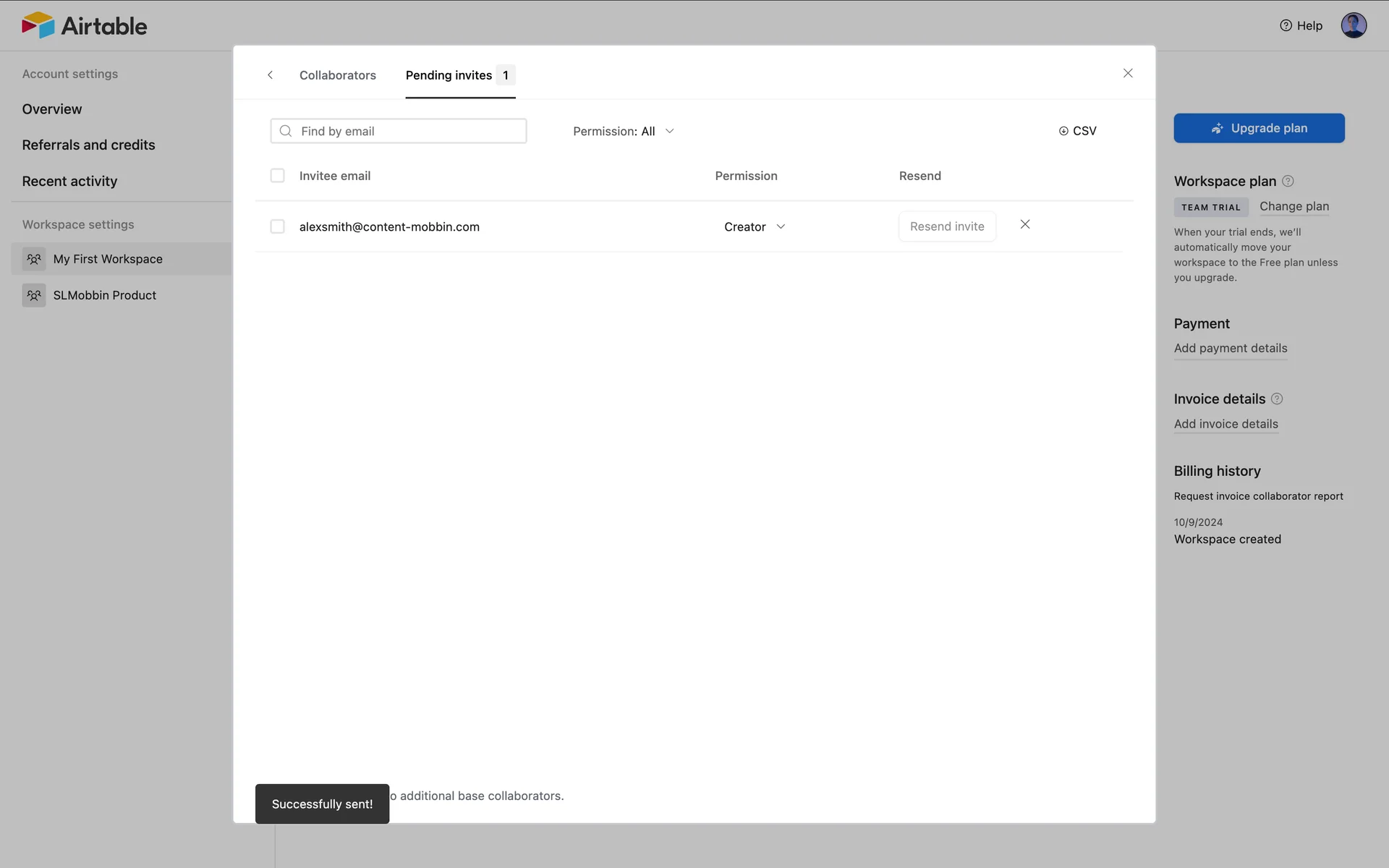This screenshot has width=1389, height=868.
Task: Click the Upgrade plan button
Action: tap(1259, 128)
